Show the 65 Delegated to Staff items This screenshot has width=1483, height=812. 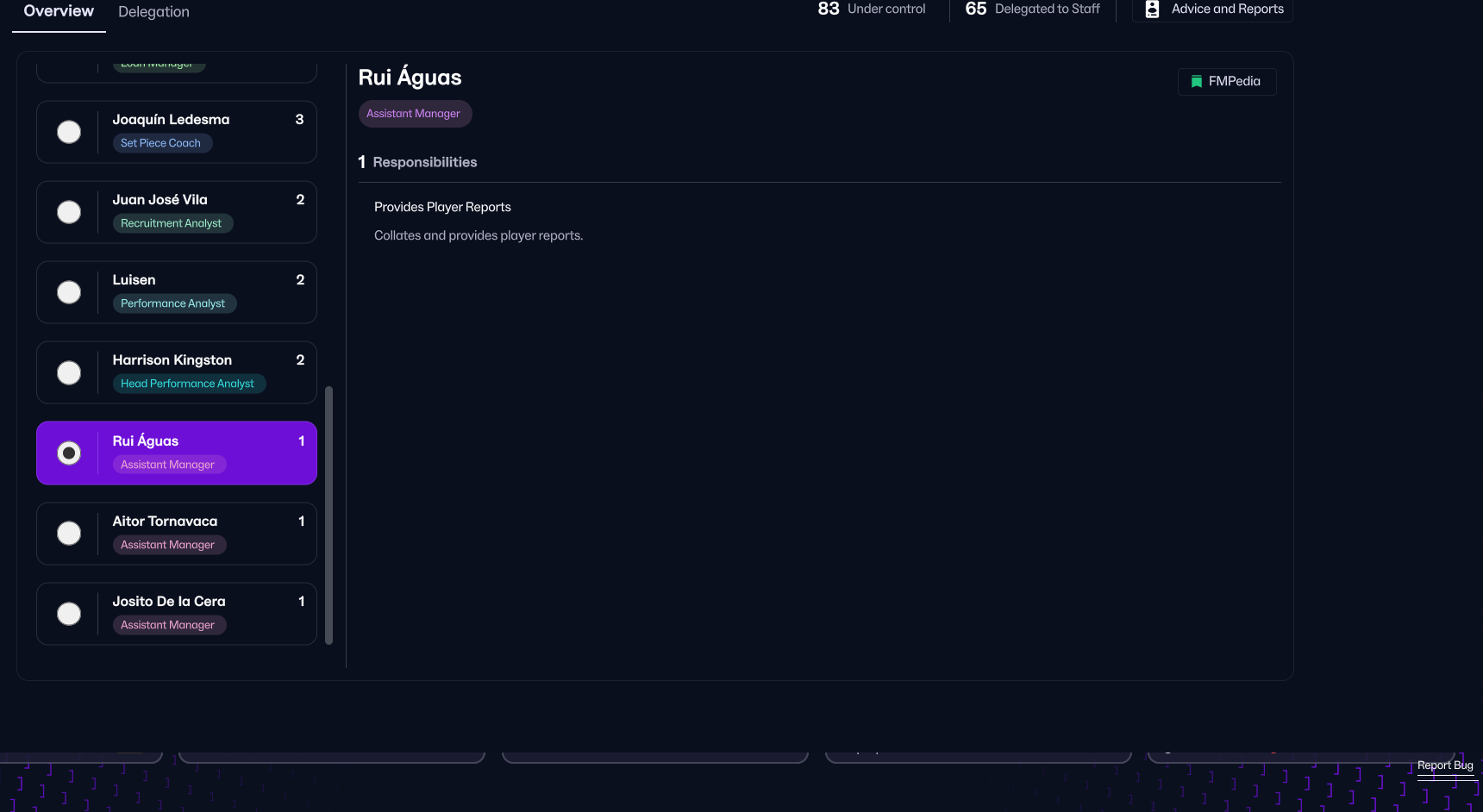[1032, 9]
